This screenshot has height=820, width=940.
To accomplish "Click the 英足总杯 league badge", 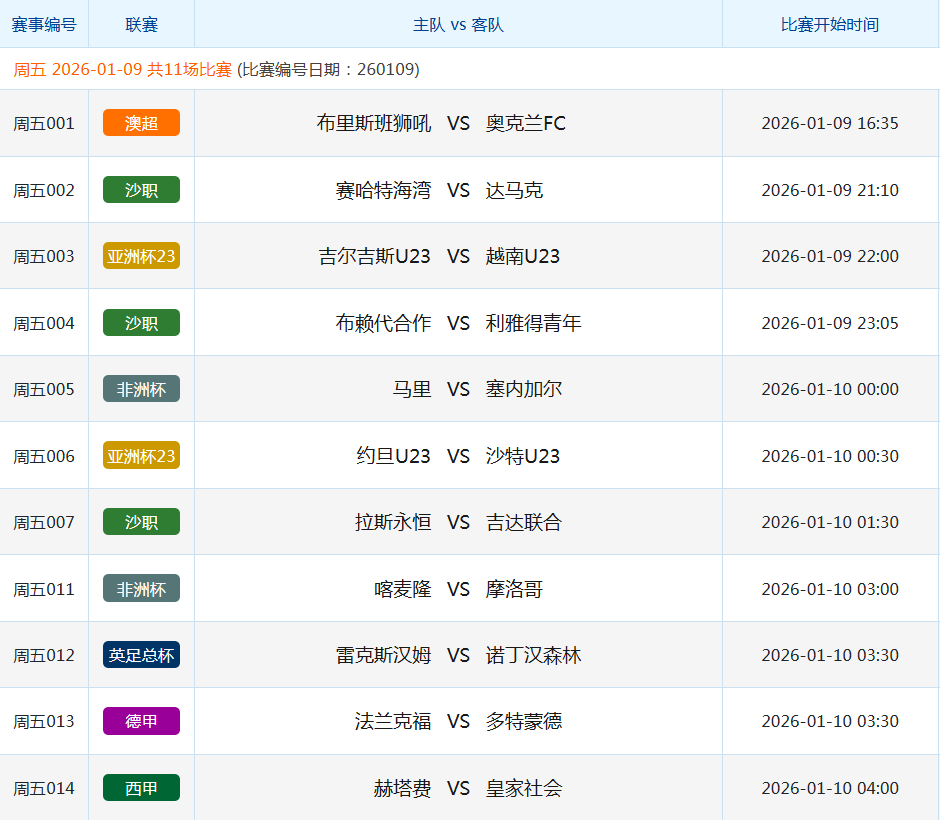I will [141, 655].
